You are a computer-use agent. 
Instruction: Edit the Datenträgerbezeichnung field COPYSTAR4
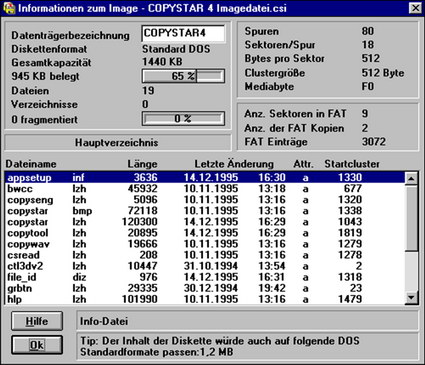(183, 33)
